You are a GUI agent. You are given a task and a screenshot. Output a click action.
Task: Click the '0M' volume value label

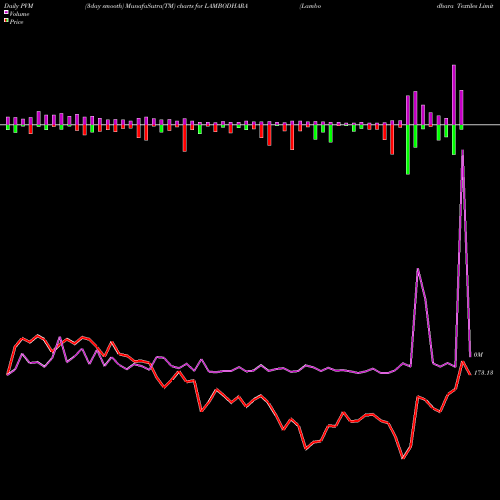click(x=478, y=355)
